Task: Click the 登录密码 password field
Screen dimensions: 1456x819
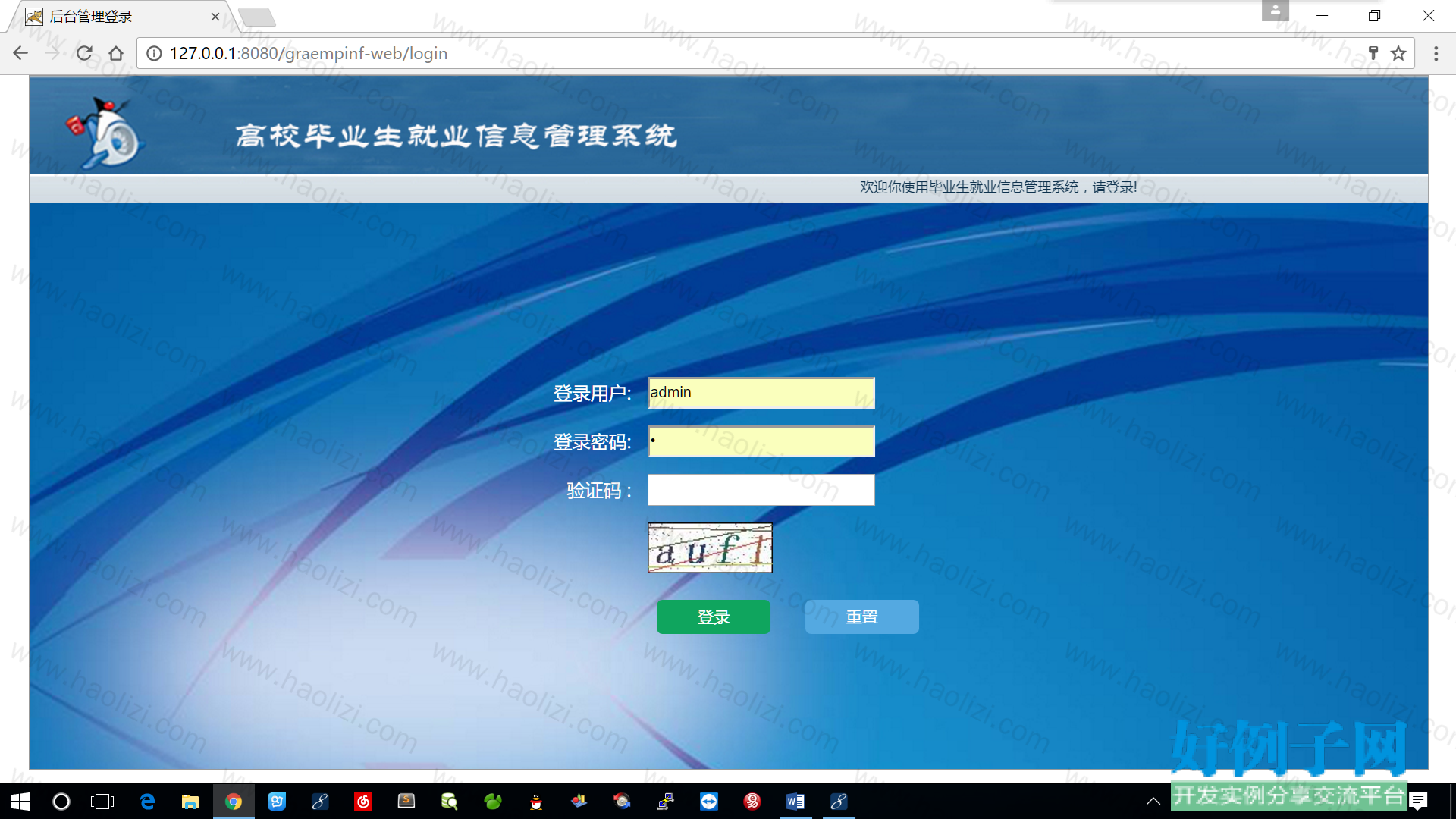Action: click(x=761, y=441)
